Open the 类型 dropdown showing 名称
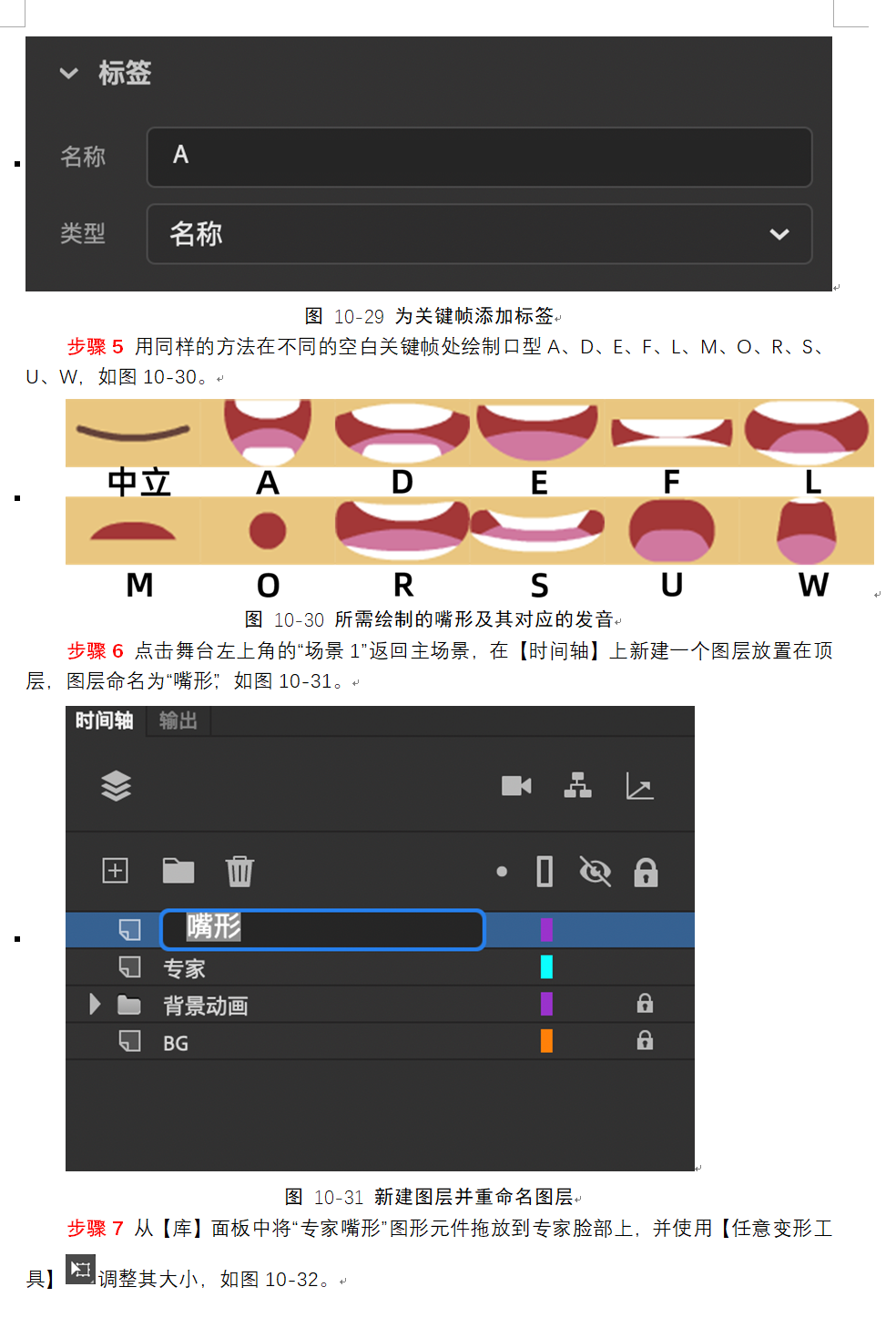This screenshot has width=896, height=1328. 479,234
